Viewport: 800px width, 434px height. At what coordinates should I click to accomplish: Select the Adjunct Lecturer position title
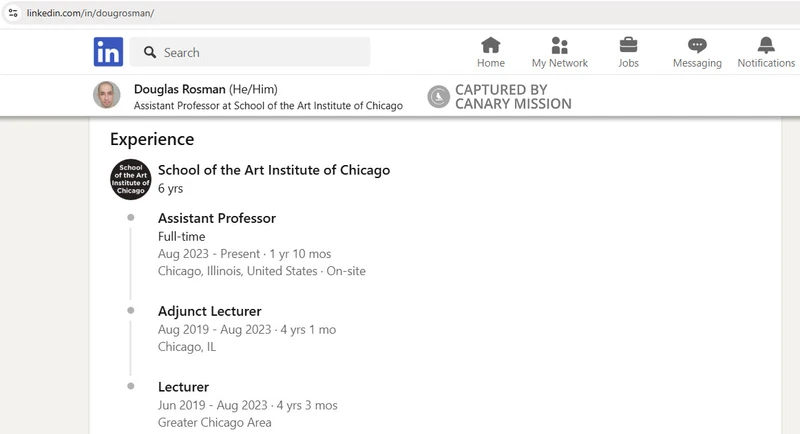click(209, 311)
